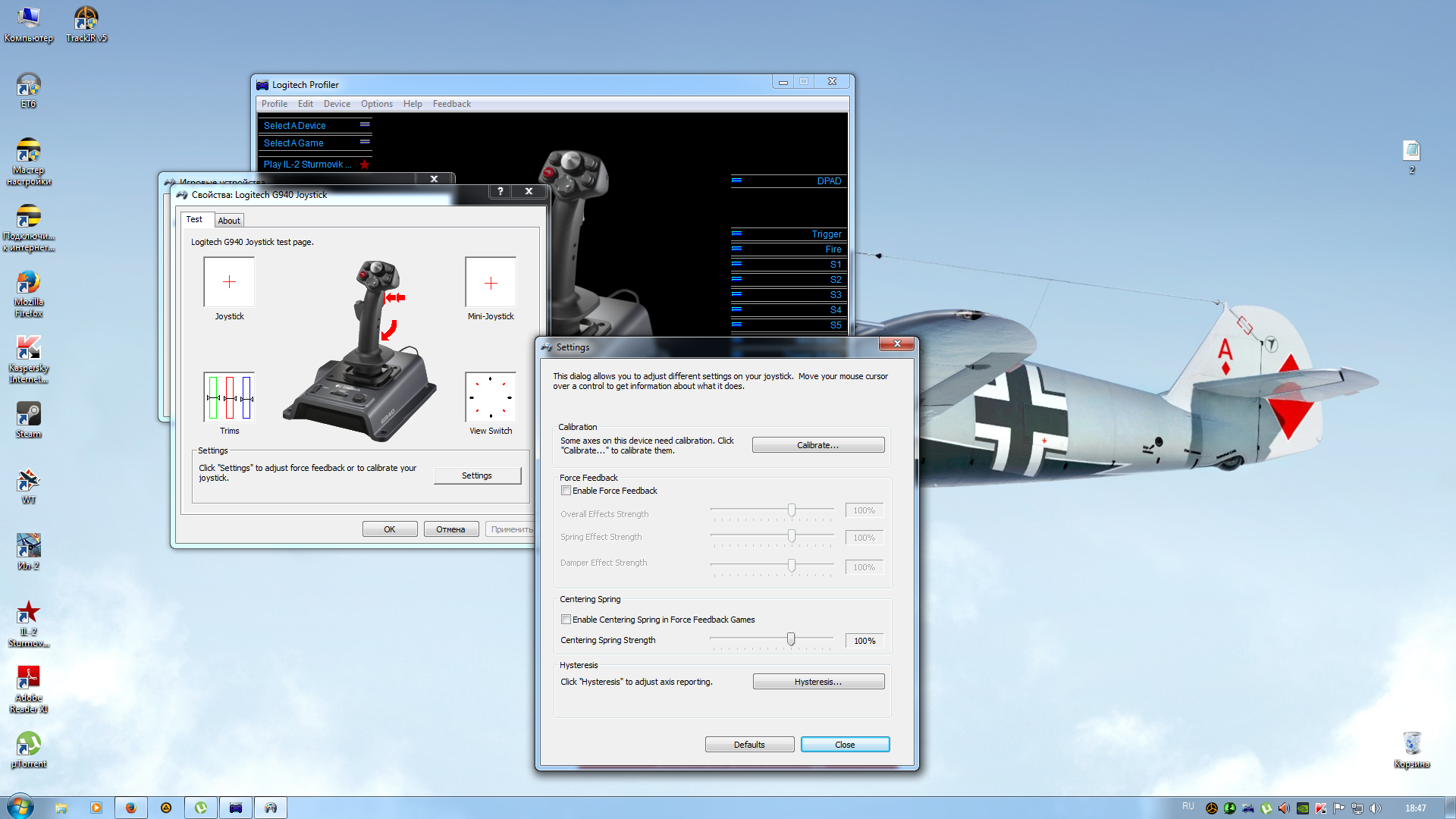Click the Calibrate... button
This screenshot has height=819, width=1456.
click(x=818, y=445)
